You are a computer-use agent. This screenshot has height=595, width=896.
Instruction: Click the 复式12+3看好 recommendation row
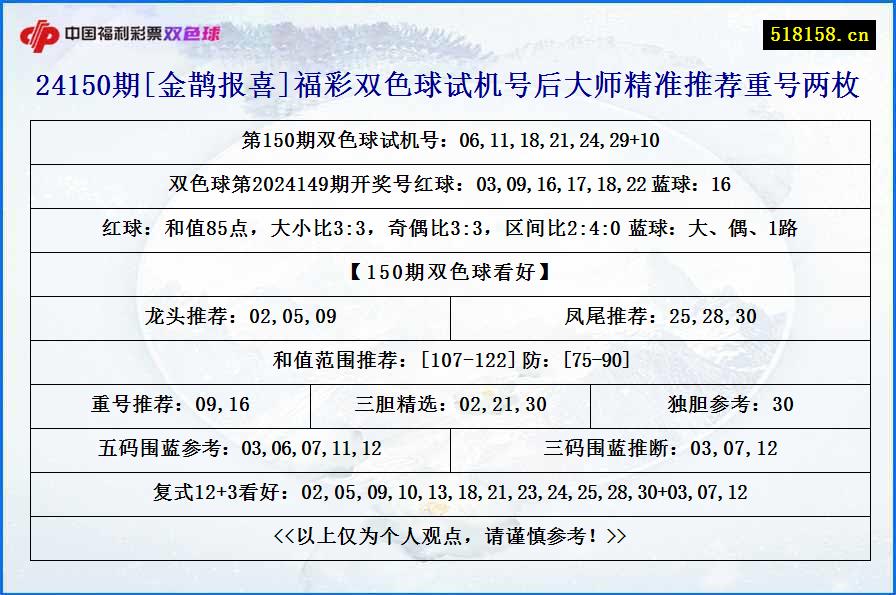click(x=448, y=494)
